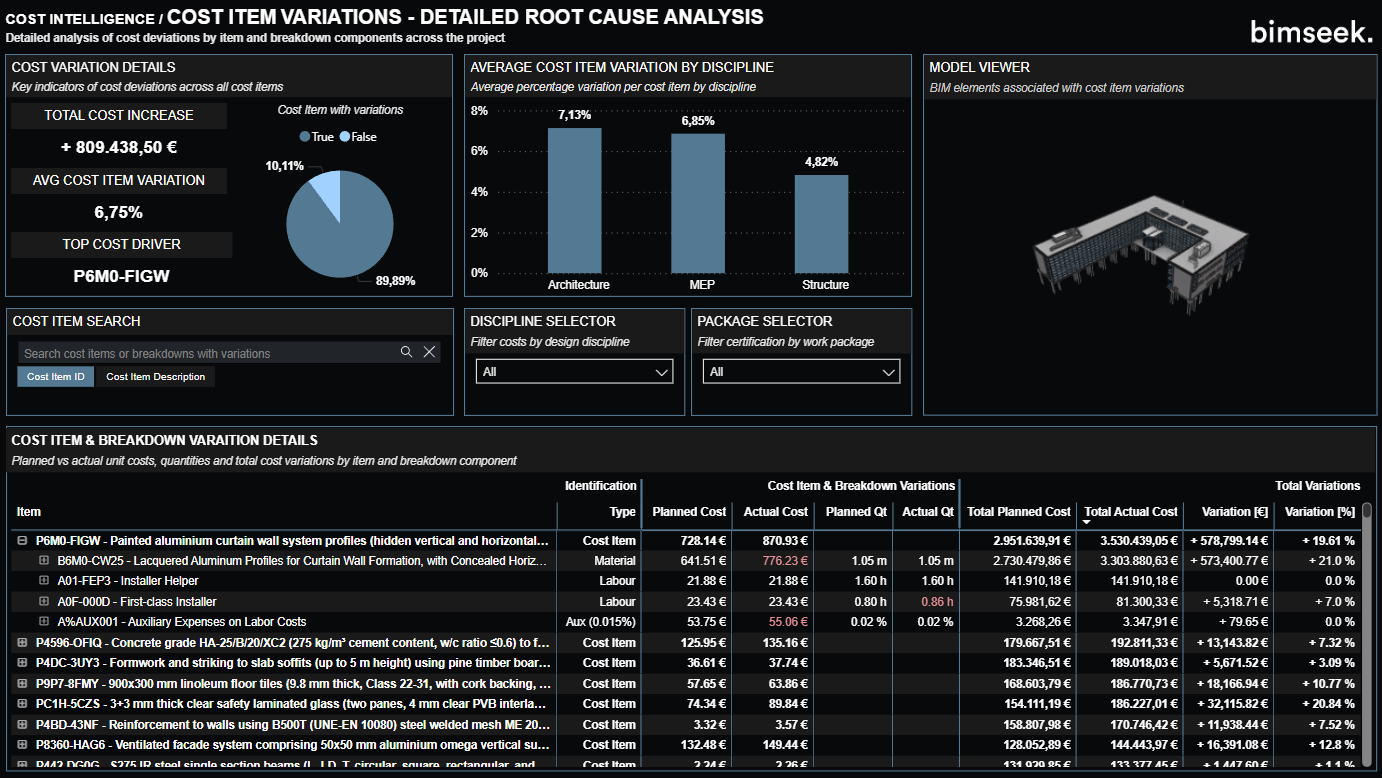Select the Architecture bar in the chart

(x=575, y=200)
